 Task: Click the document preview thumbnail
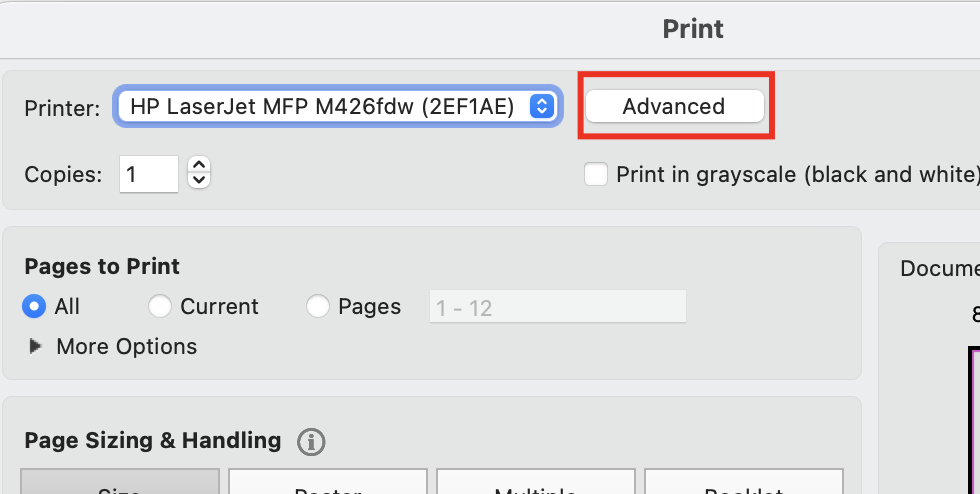pyautogui.click(x=973, y=420)
